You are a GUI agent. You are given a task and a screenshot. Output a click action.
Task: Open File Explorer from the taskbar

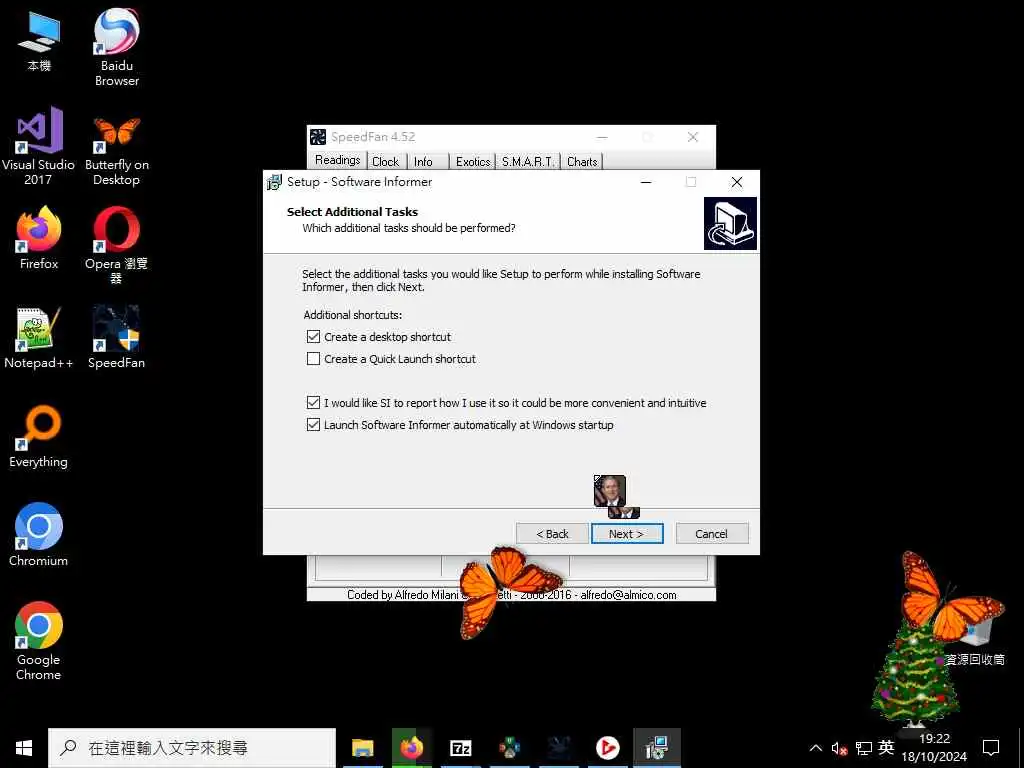tap(362, 748)
